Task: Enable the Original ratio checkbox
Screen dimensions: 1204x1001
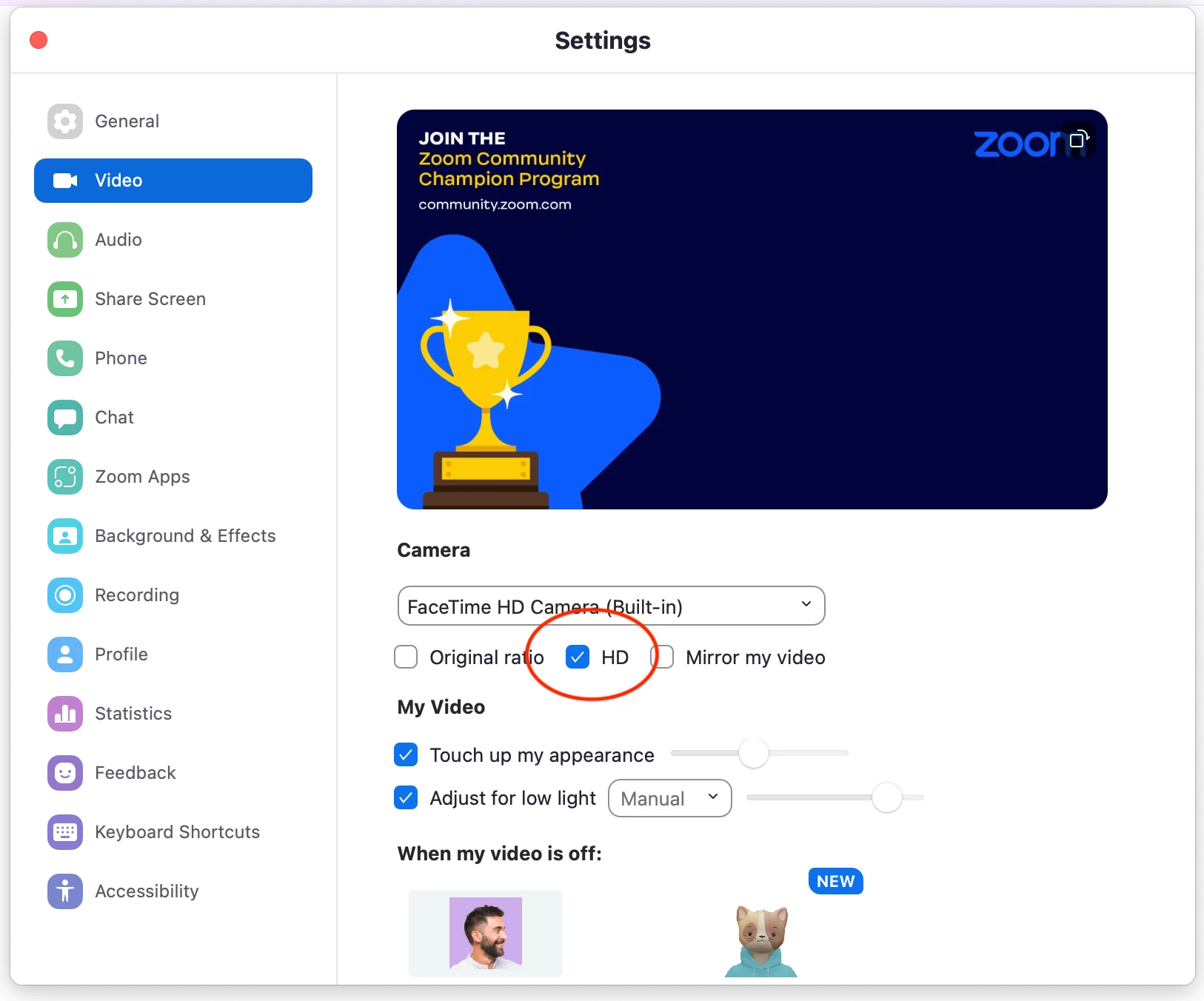Action: click(406, 657)
